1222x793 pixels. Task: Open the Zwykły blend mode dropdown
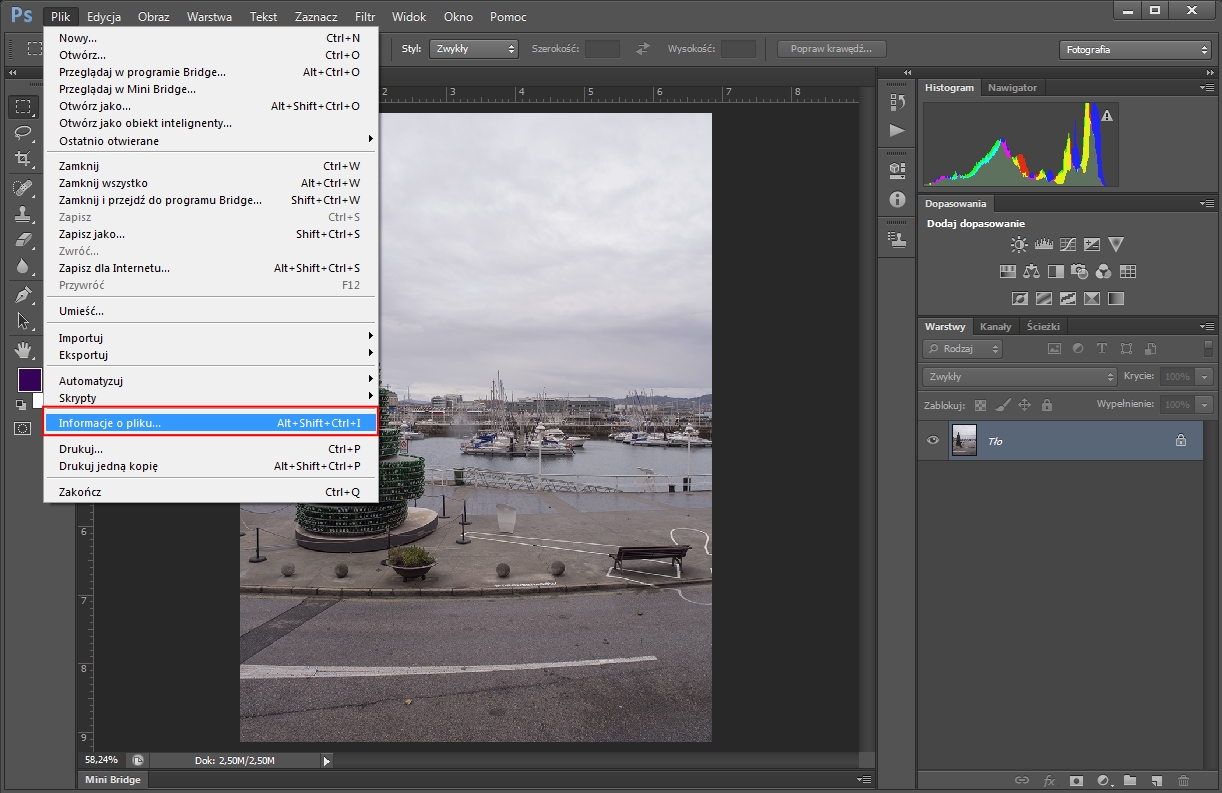click(x=1019, y=377)
